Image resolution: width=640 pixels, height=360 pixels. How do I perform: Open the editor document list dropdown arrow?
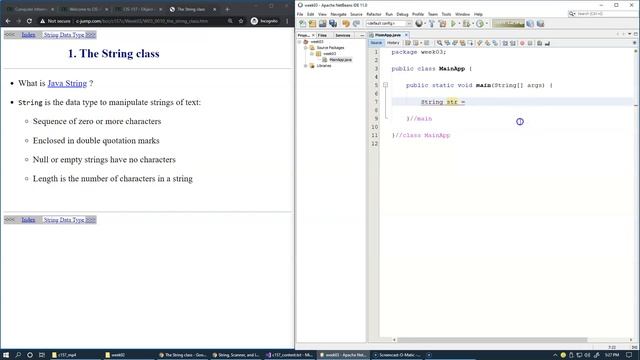click(629, 35)
